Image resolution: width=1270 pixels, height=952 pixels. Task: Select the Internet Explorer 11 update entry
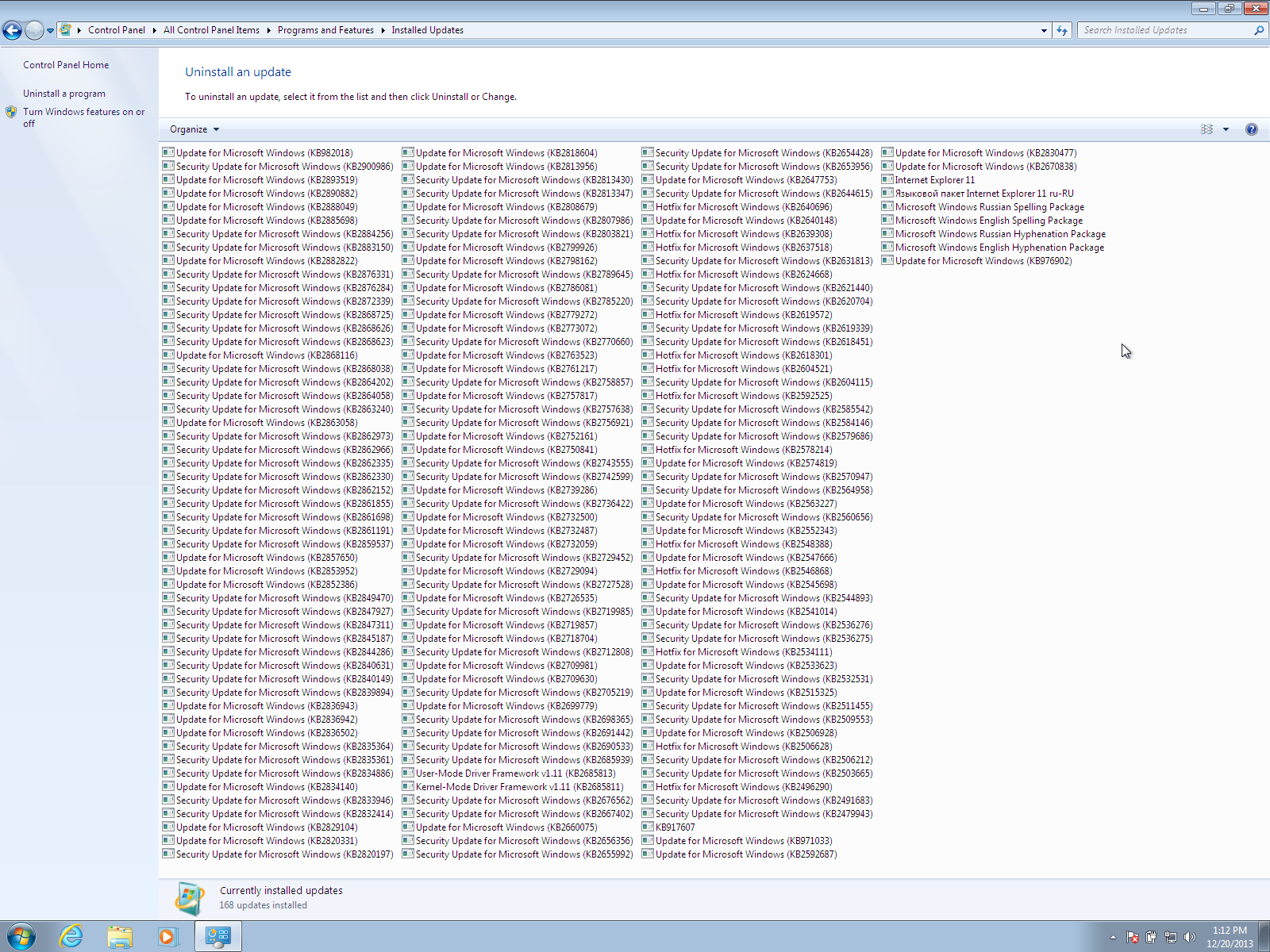tap(934, 180)
